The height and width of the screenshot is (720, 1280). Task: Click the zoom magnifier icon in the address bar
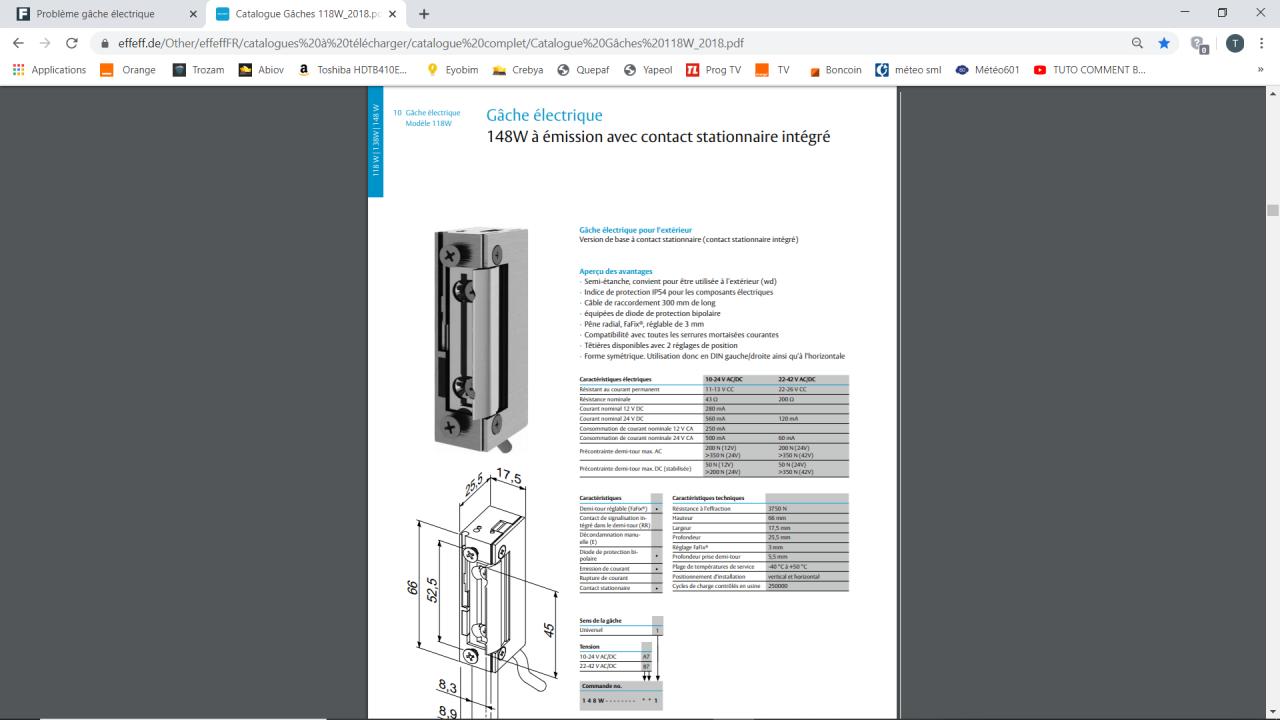pyautogui.click(x=1138, y=43)
